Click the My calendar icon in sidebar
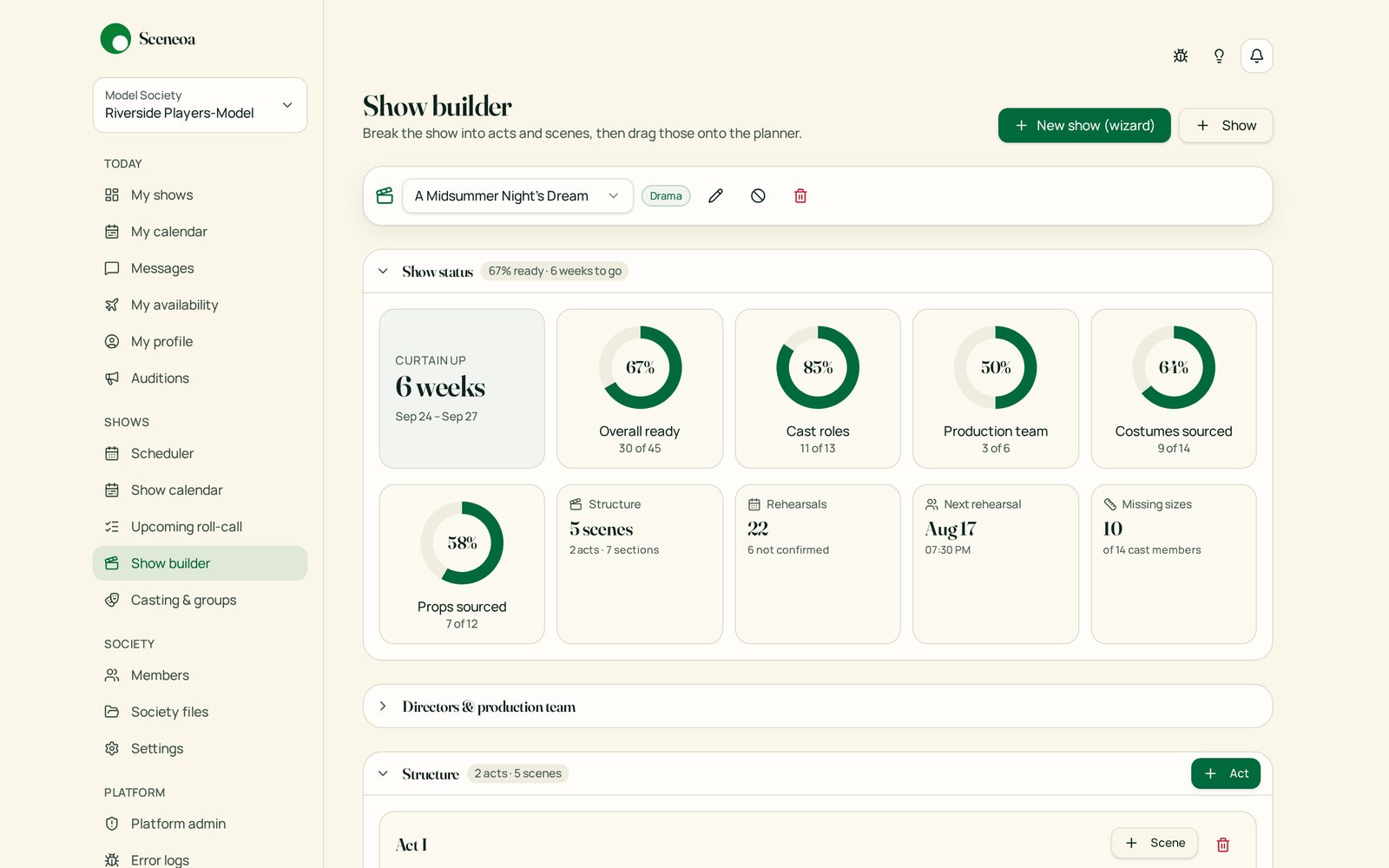The image size is (1389, 868). (112, 232)
